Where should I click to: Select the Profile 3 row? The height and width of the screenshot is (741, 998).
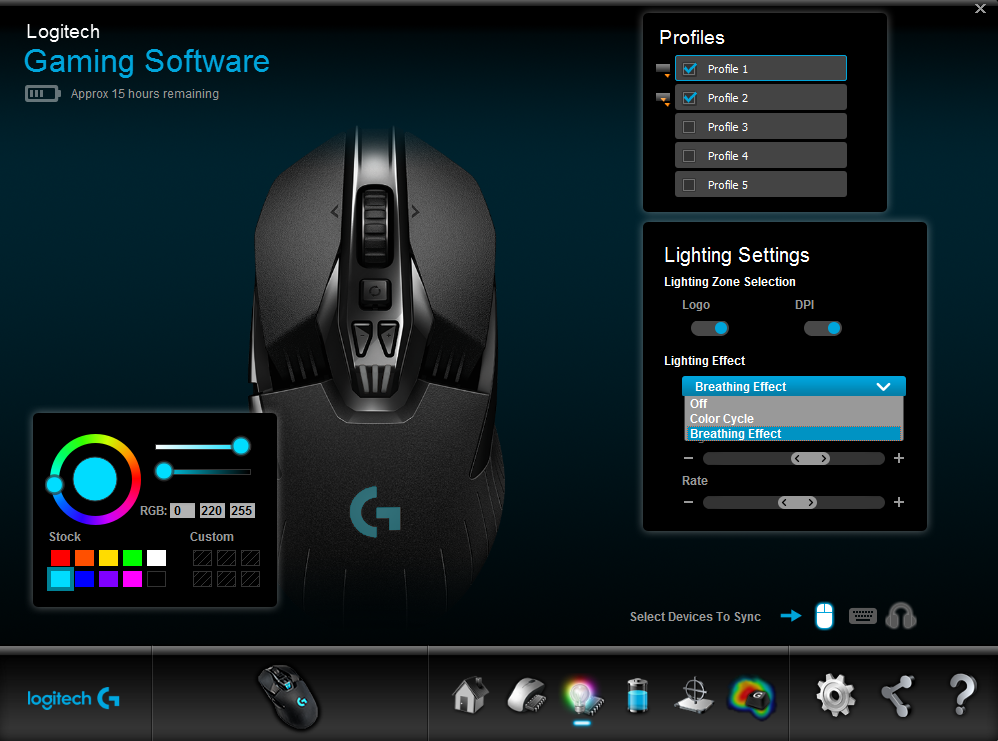point(761,127)
